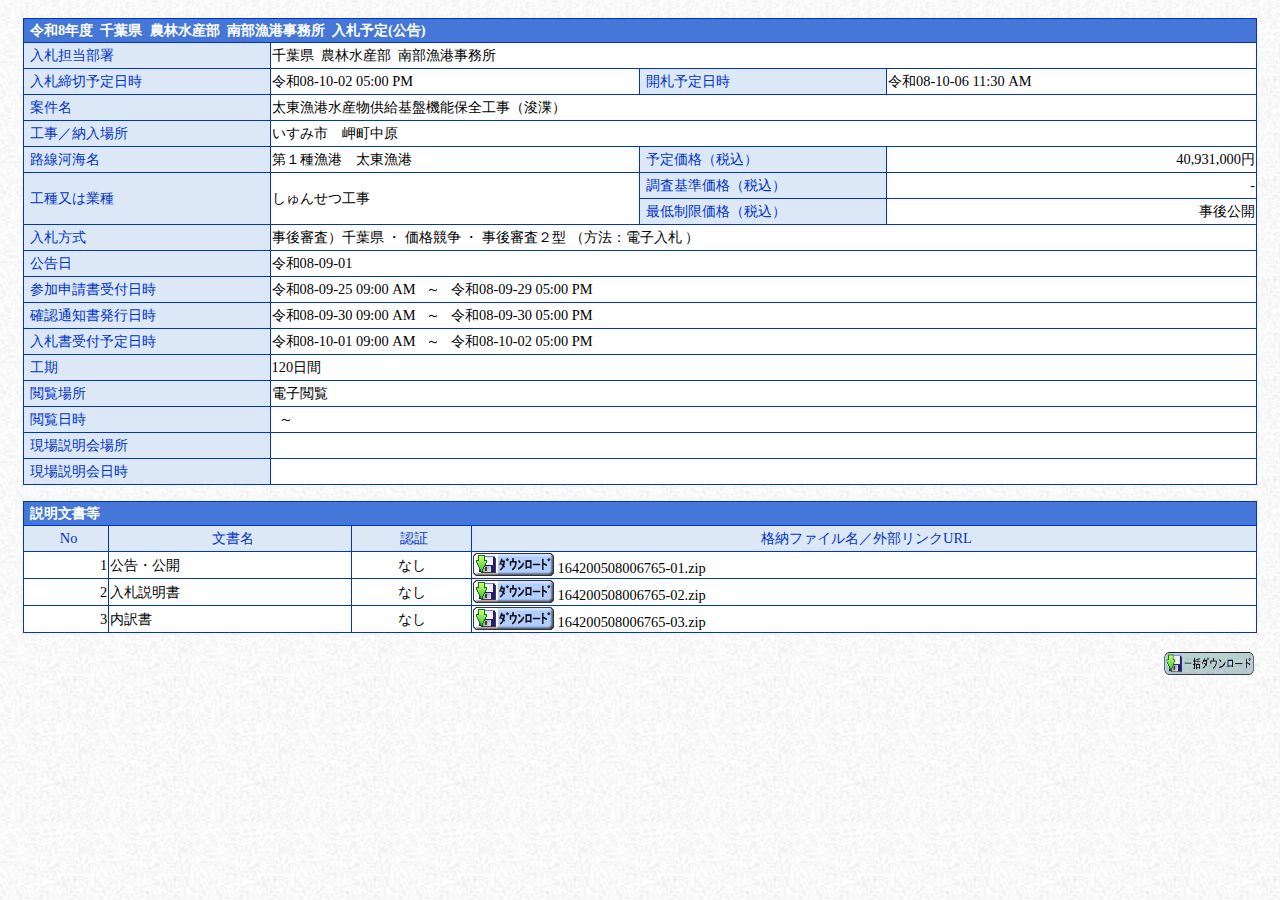Click the opening time 令和08-10-06 11:30 AM

(x=960, y=81)
